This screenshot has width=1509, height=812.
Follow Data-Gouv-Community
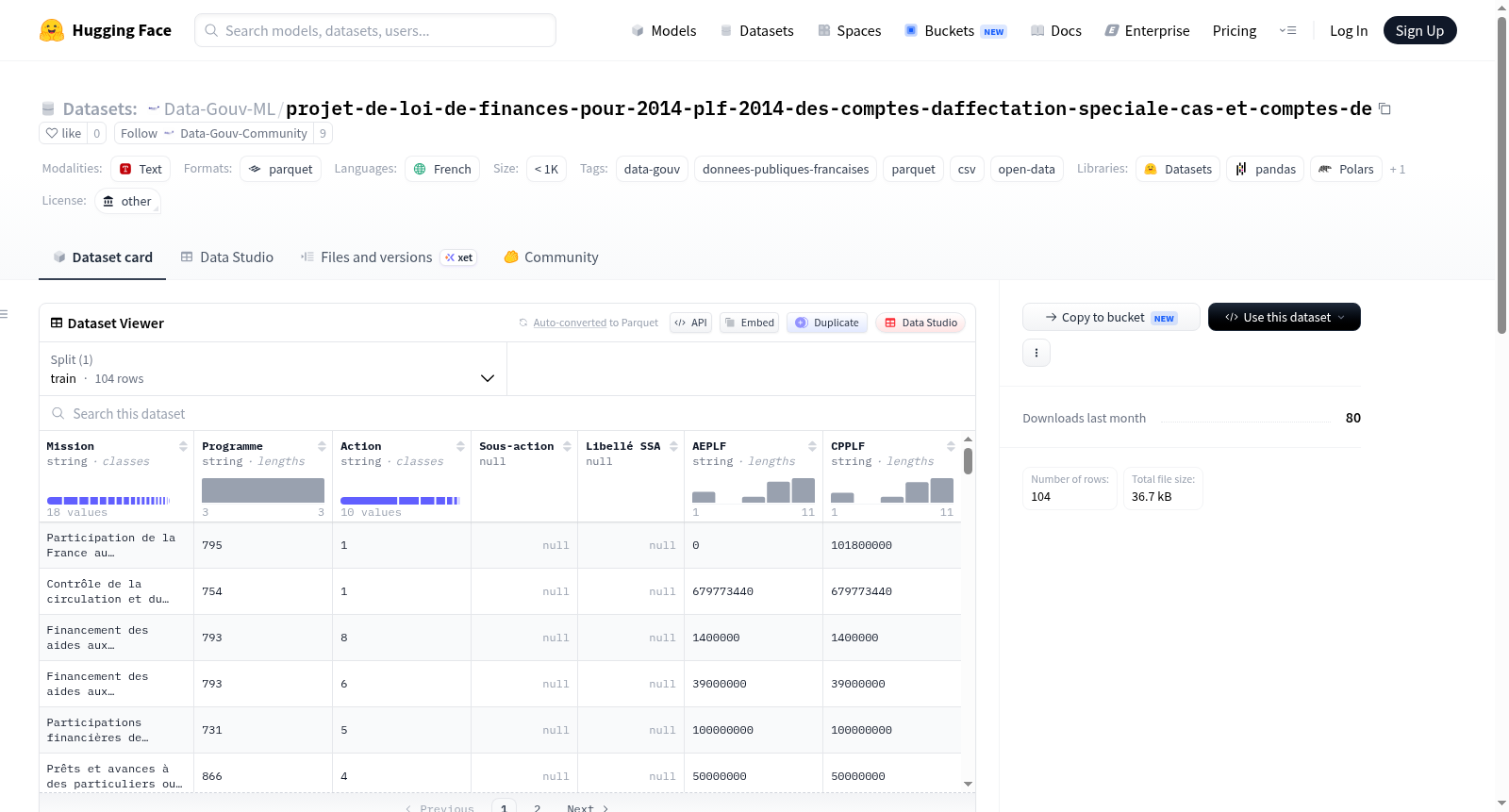[213, 133]
